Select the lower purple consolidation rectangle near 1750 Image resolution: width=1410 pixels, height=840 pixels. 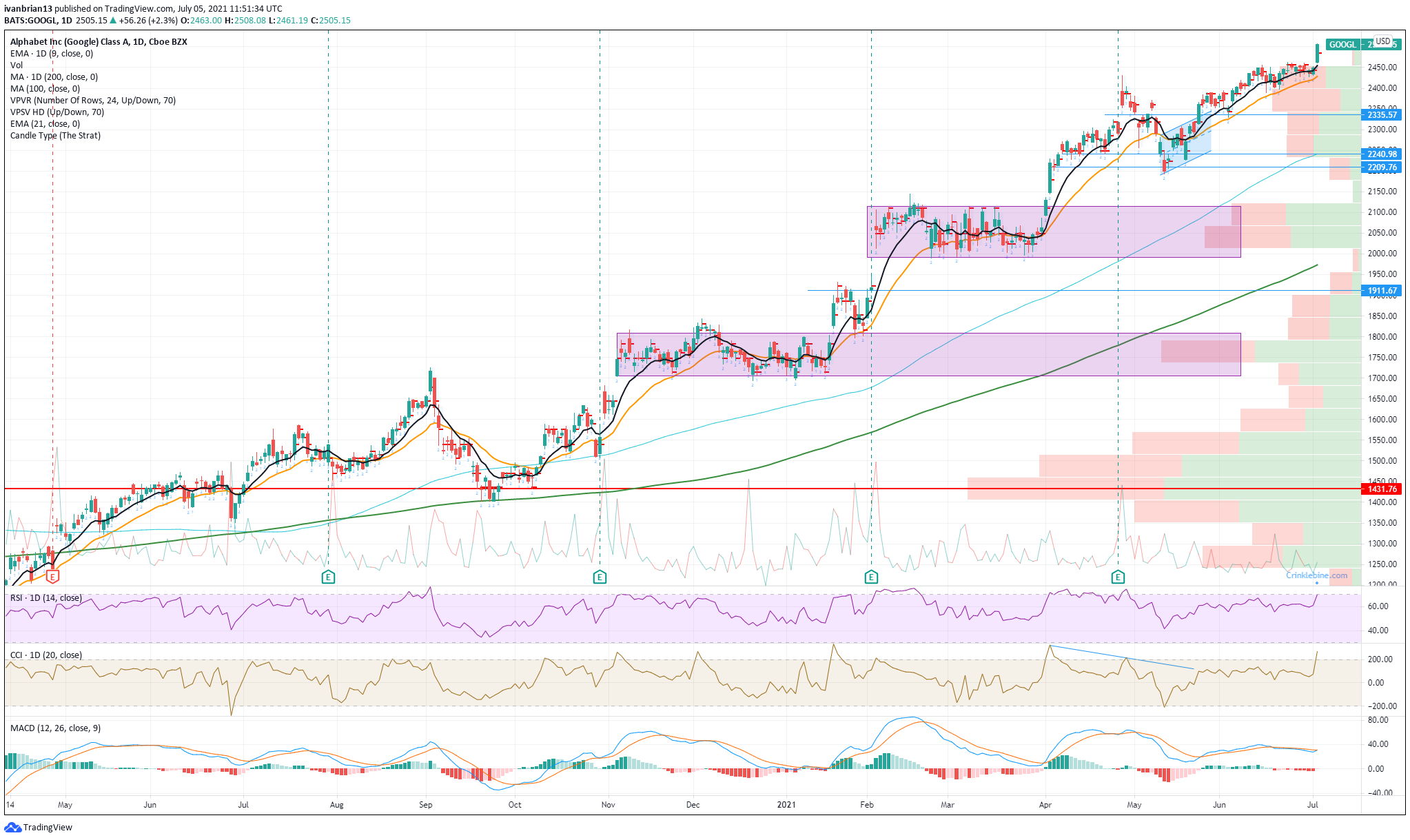click(x=928, y=354)
